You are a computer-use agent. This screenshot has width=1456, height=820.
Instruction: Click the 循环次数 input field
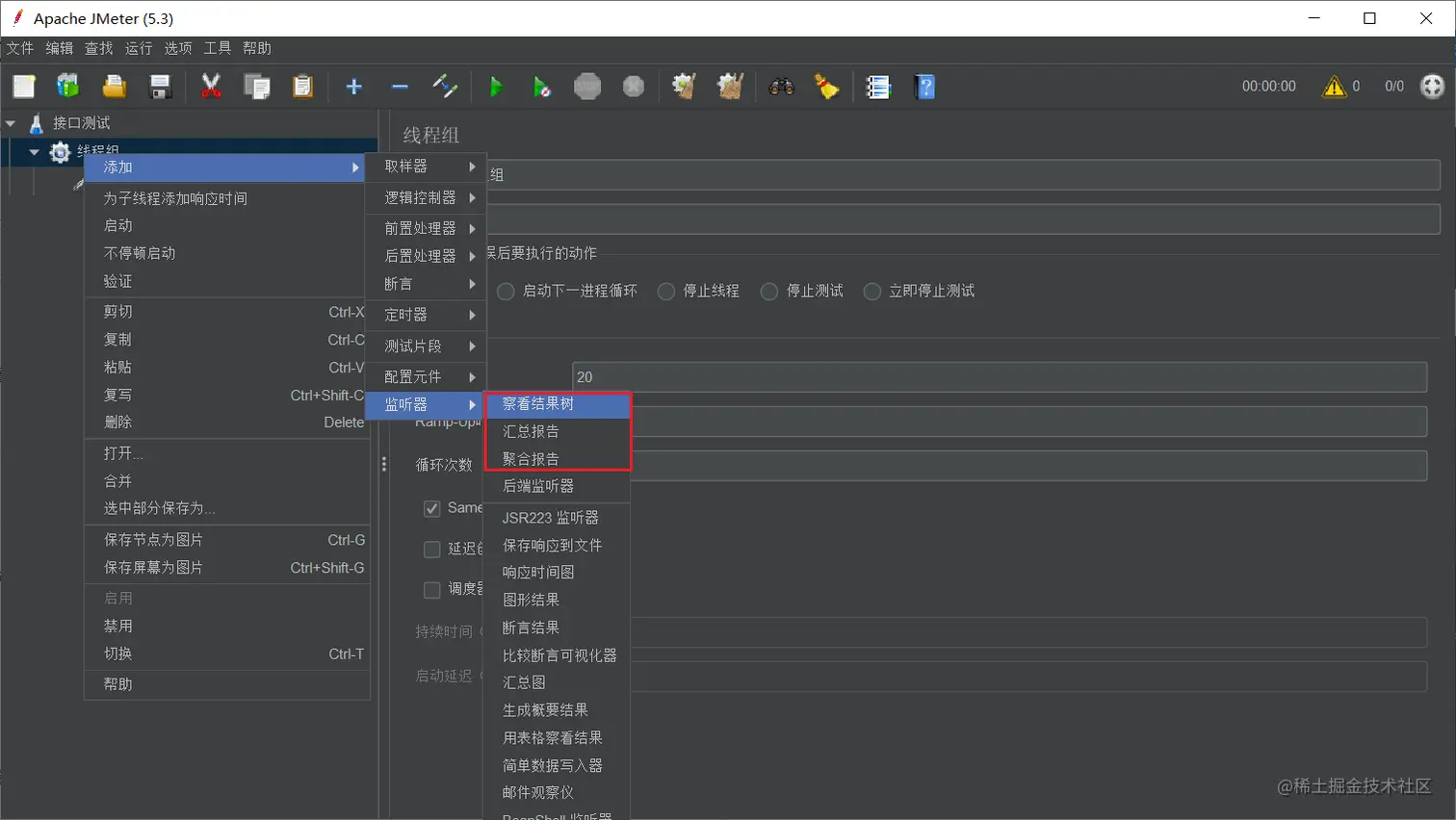(1028, 465)
